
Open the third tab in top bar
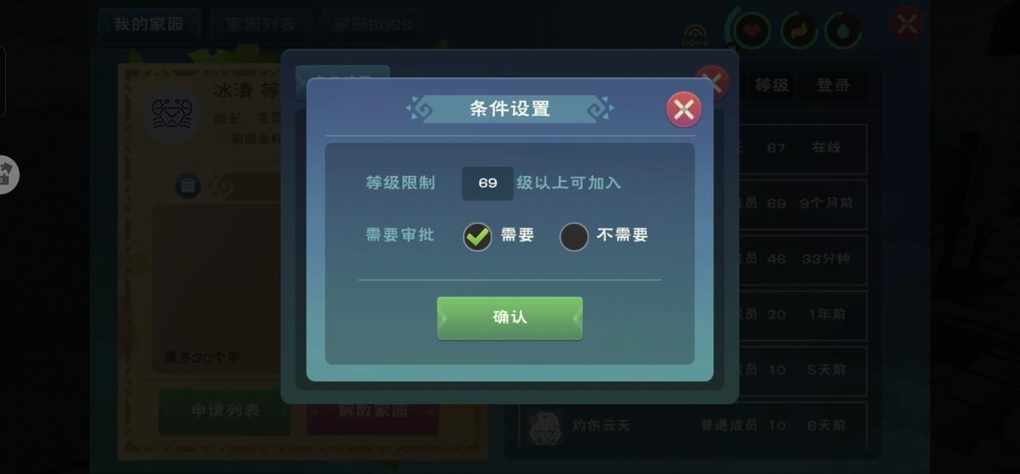tap(371, 25)
